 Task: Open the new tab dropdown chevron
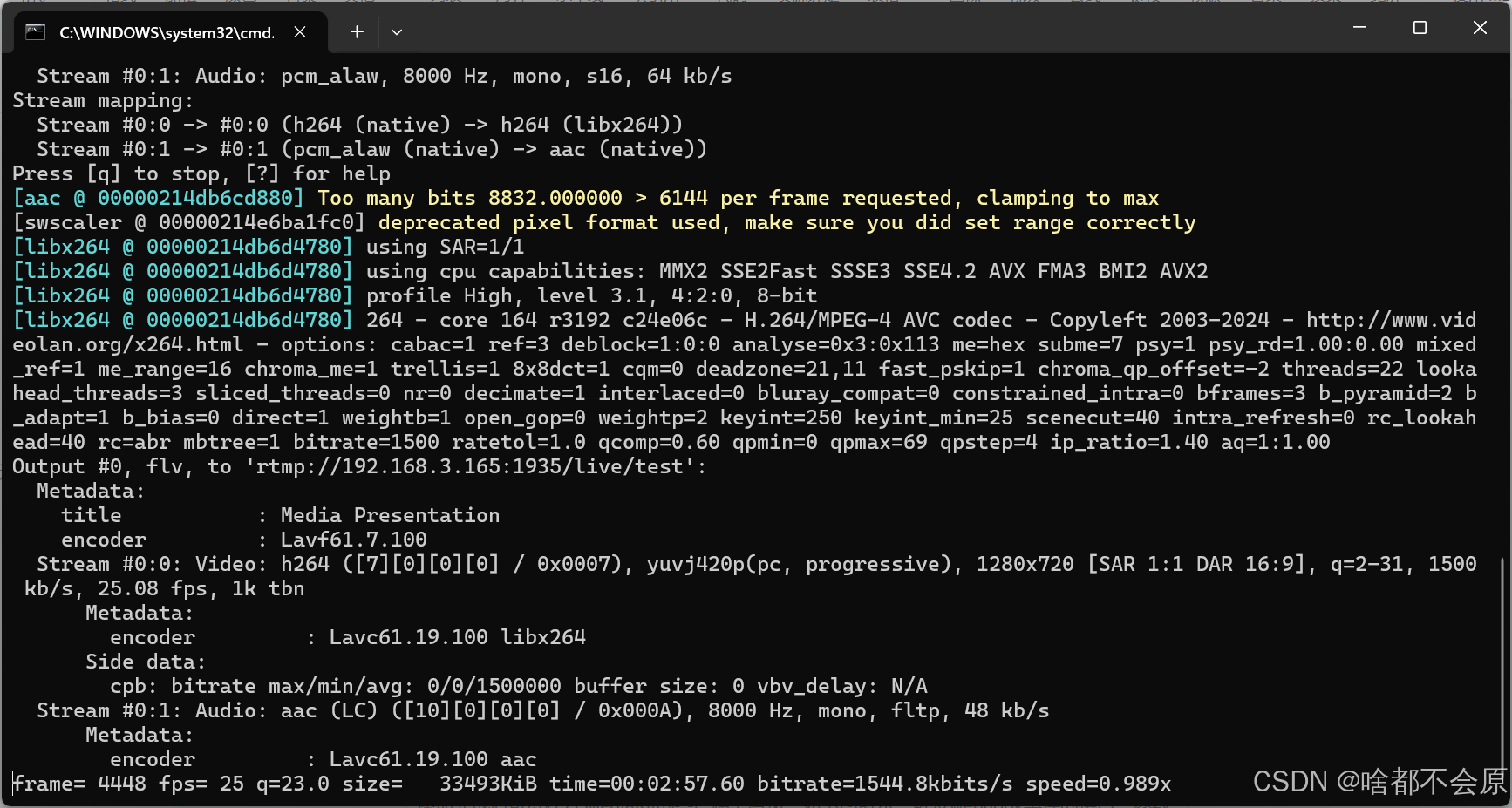(x=397, y=31)
